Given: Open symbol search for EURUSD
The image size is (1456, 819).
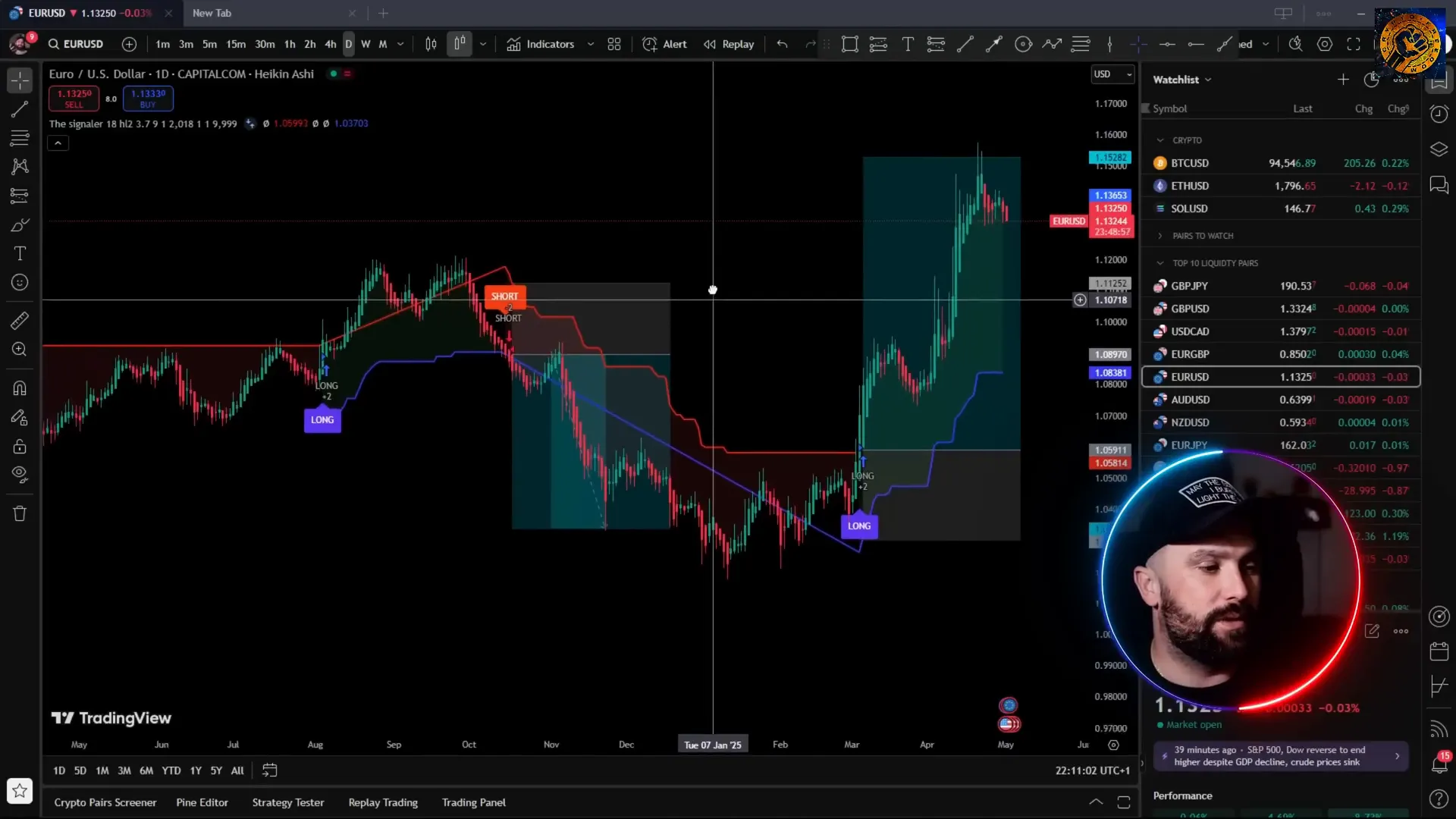Looking at the screenshot, I should 76,44.
